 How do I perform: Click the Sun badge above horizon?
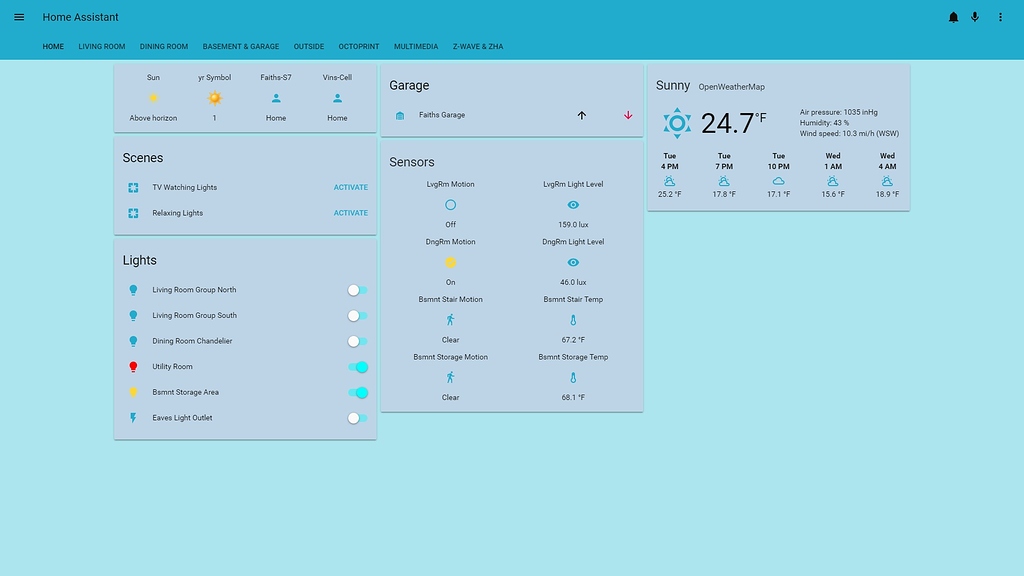coord(153,98)
